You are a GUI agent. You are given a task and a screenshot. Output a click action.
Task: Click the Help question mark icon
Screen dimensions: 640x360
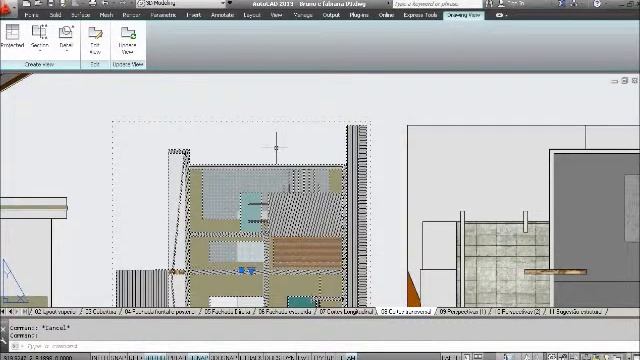click(x=597, y=4)
